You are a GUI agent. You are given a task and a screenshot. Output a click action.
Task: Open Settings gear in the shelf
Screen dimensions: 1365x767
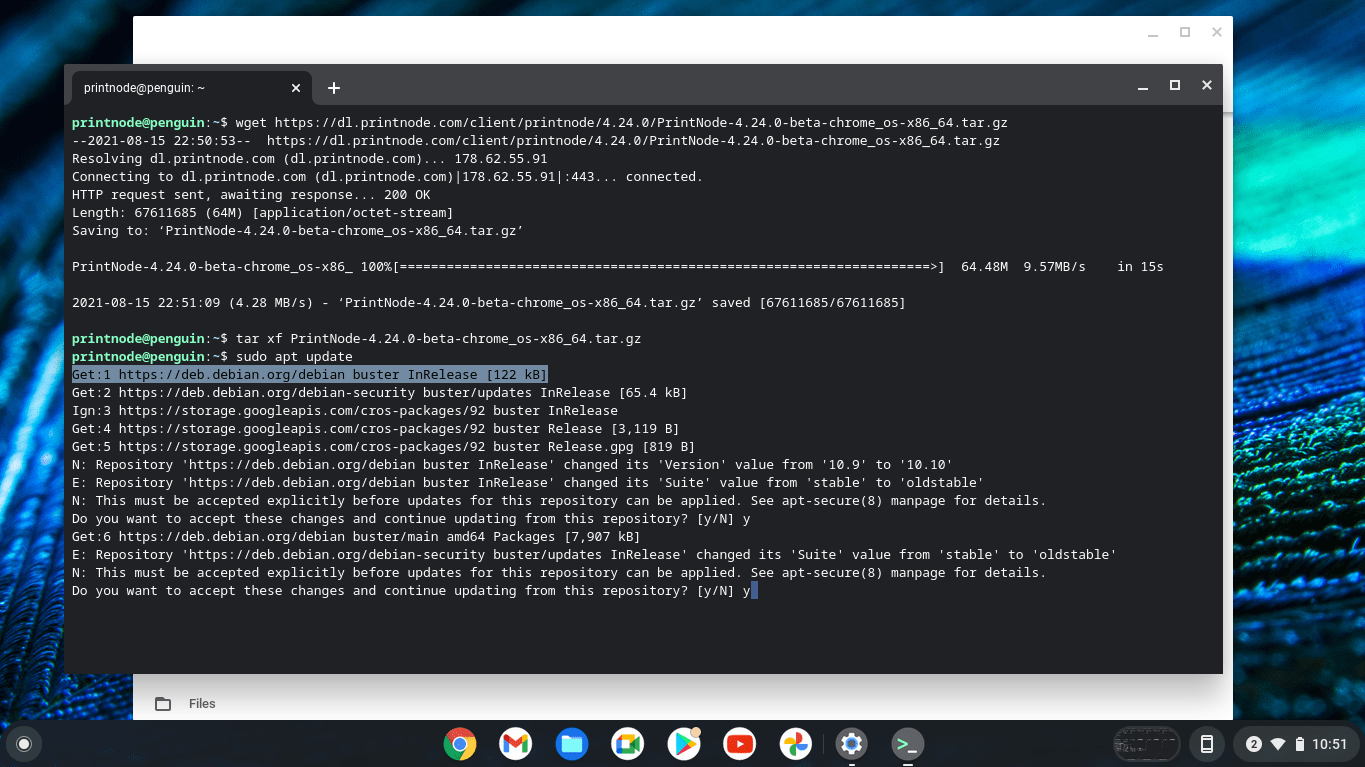[x=852, y=744]
